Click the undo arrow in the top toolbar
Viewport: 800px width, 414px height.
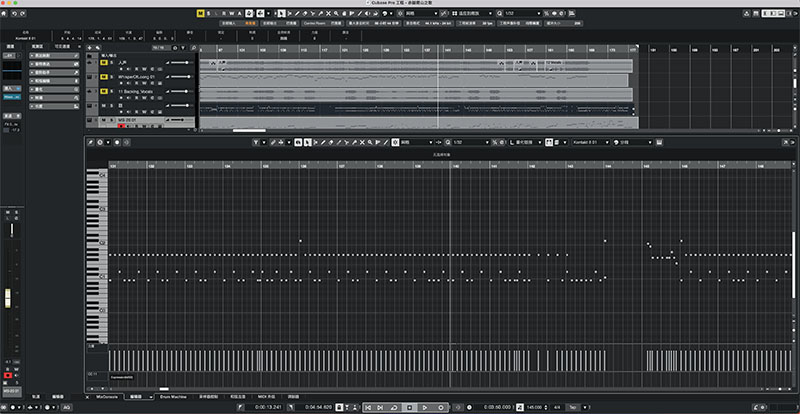coord(14,13)
